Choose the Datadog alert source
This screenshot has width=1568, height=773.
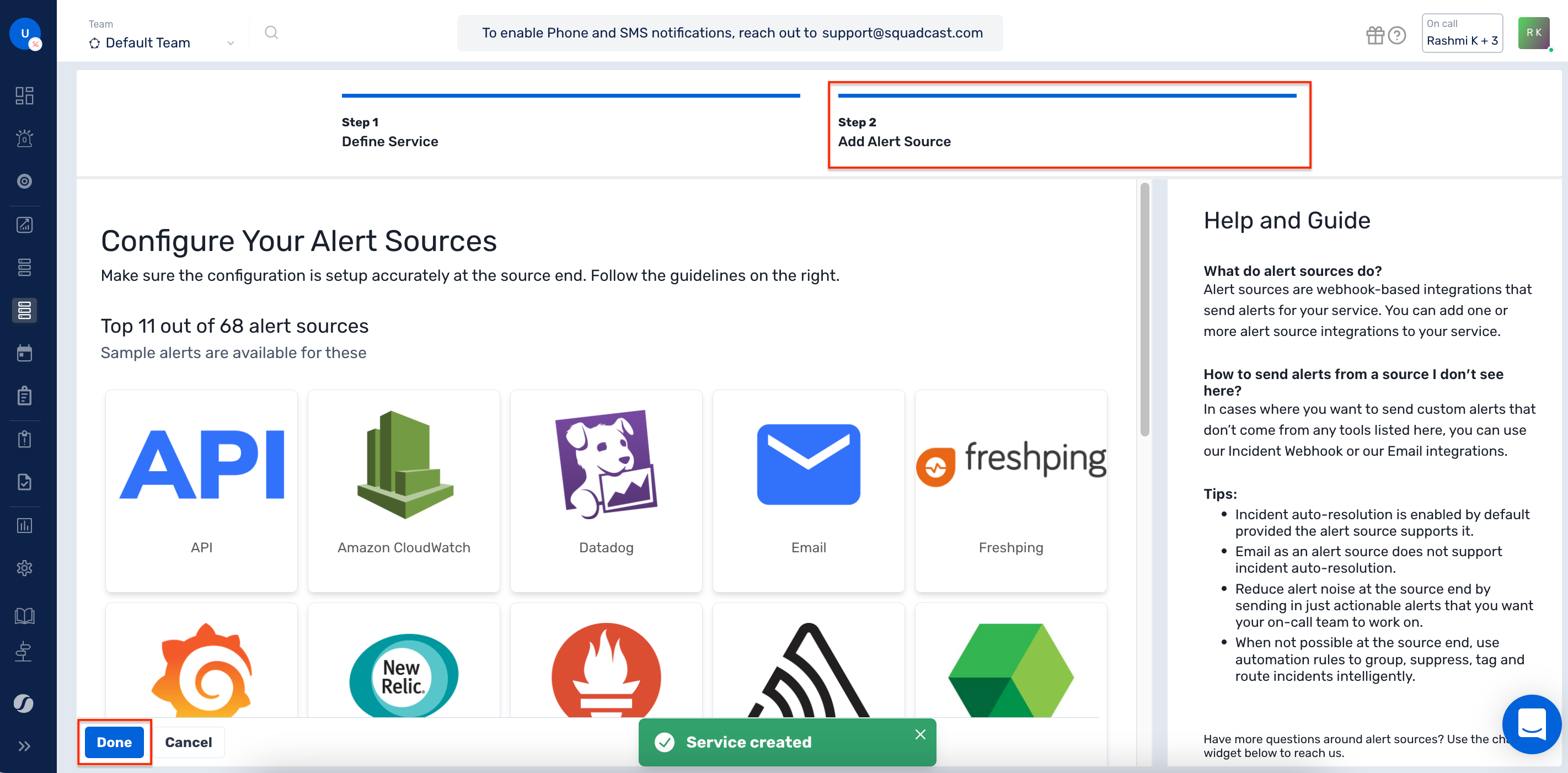606,491
